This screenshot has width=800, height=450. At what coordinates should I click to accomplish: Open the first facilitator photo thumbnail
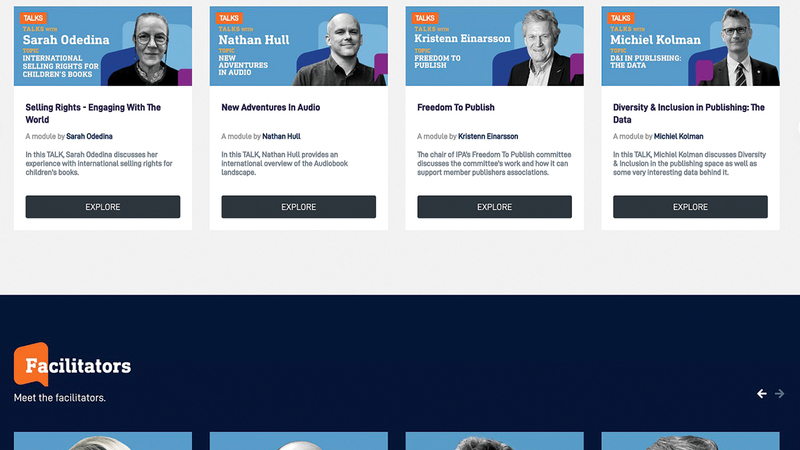[x=103, y=441]
